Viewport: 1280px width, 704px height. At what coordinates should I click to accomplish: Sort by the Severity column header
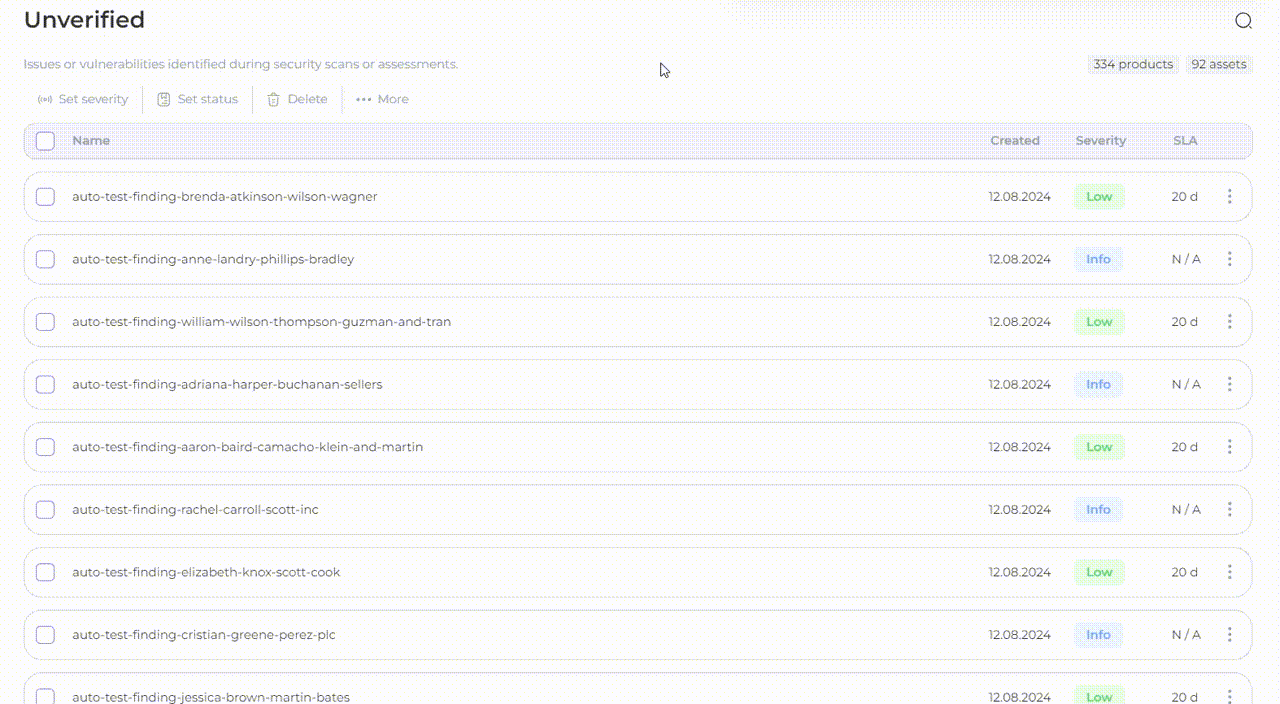[x=1100, y=141]
